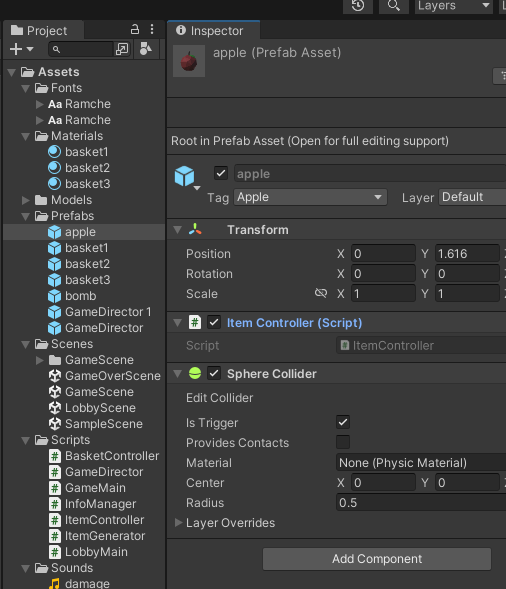Expand the first Ramche font asset
The width and height of the screenshot is (506, 589).
[x=39, y=104]
